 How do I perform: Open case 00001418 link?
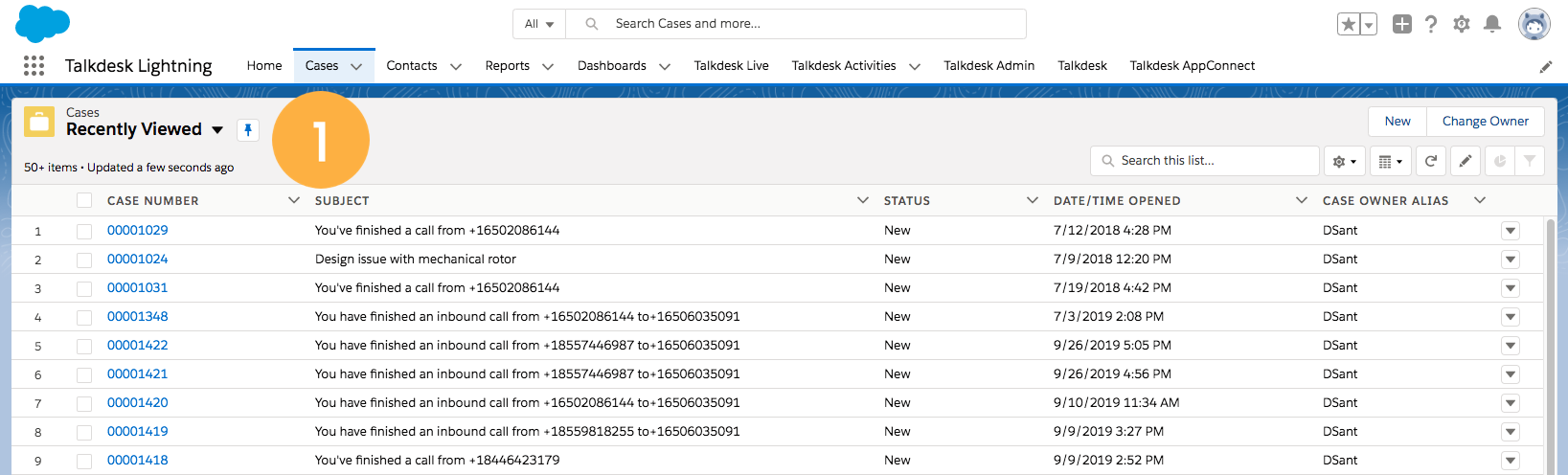tap(138, 461)
